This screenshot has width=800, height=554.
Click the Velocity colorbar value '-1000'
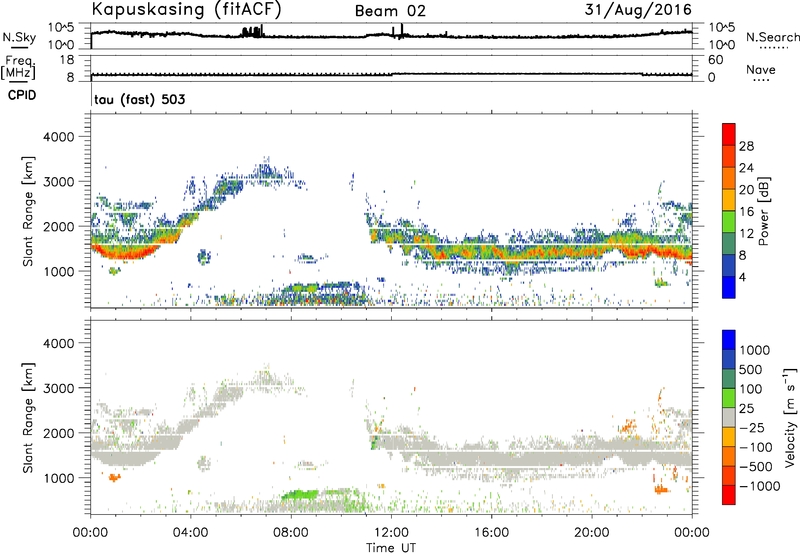[x=759, y=486]
